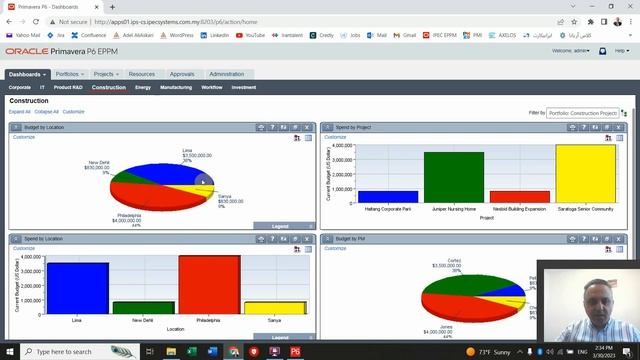Select the yellow Saratoga Senior Community bar

tap(585, 174)
